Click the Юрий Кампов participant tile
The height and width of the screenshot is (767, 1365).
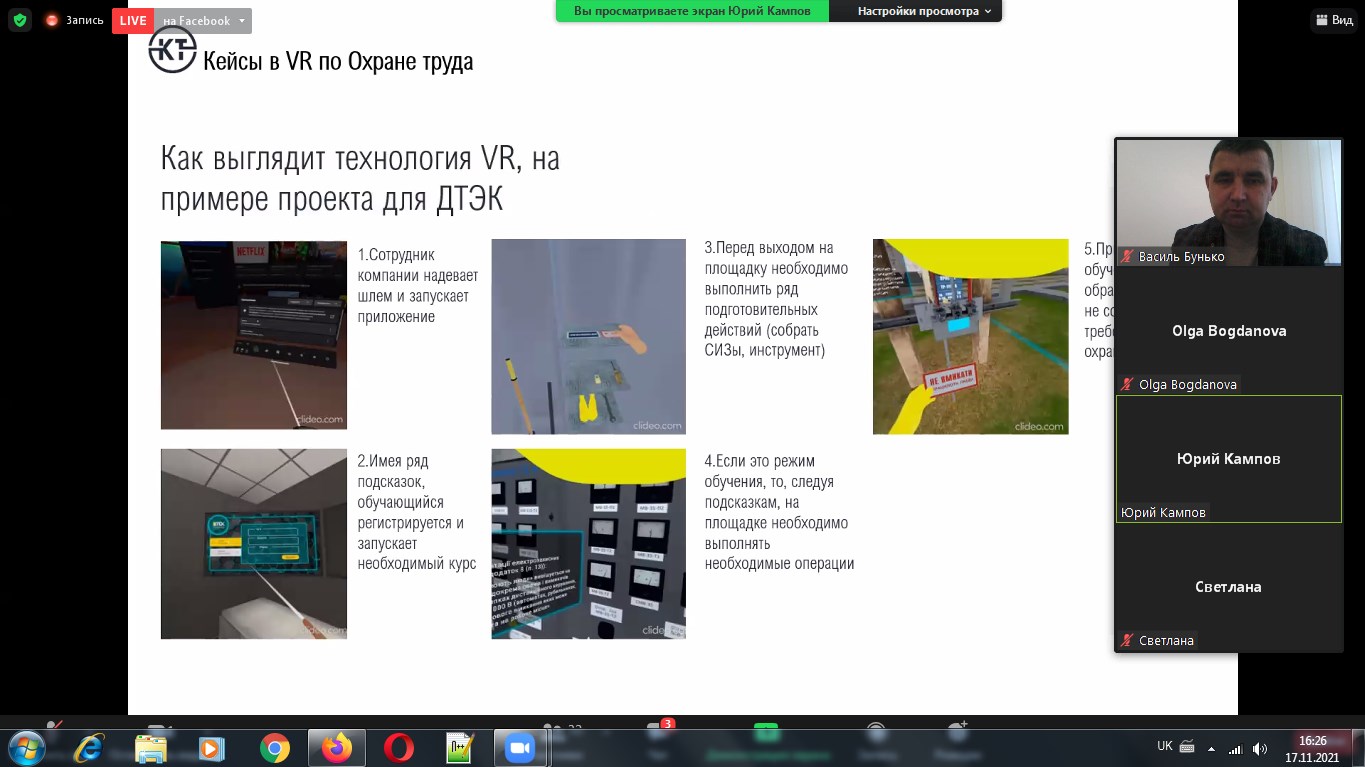pyautogui.click(x=1228, y=459)
